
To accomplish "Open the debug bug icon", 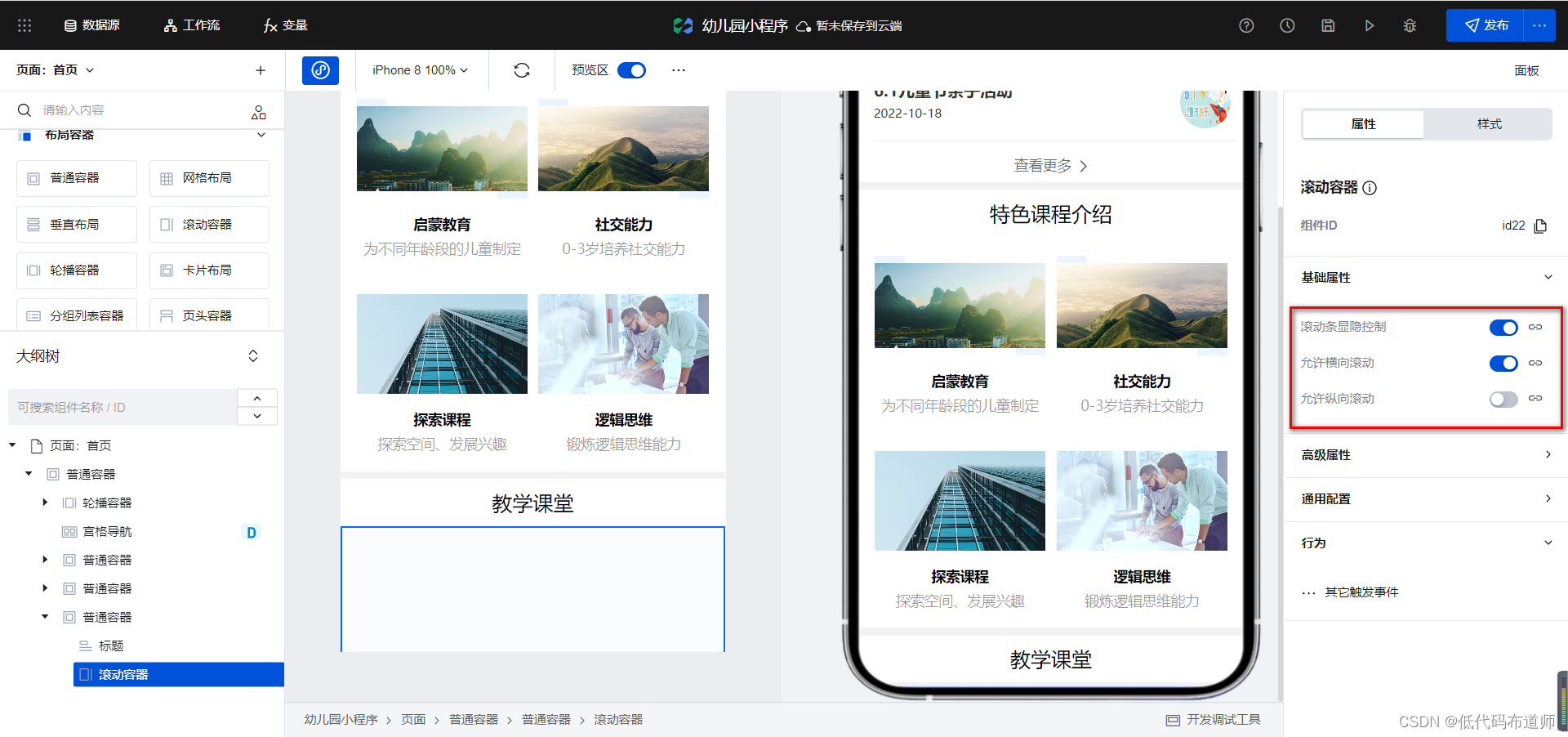I will click(x=1410, y=25).
